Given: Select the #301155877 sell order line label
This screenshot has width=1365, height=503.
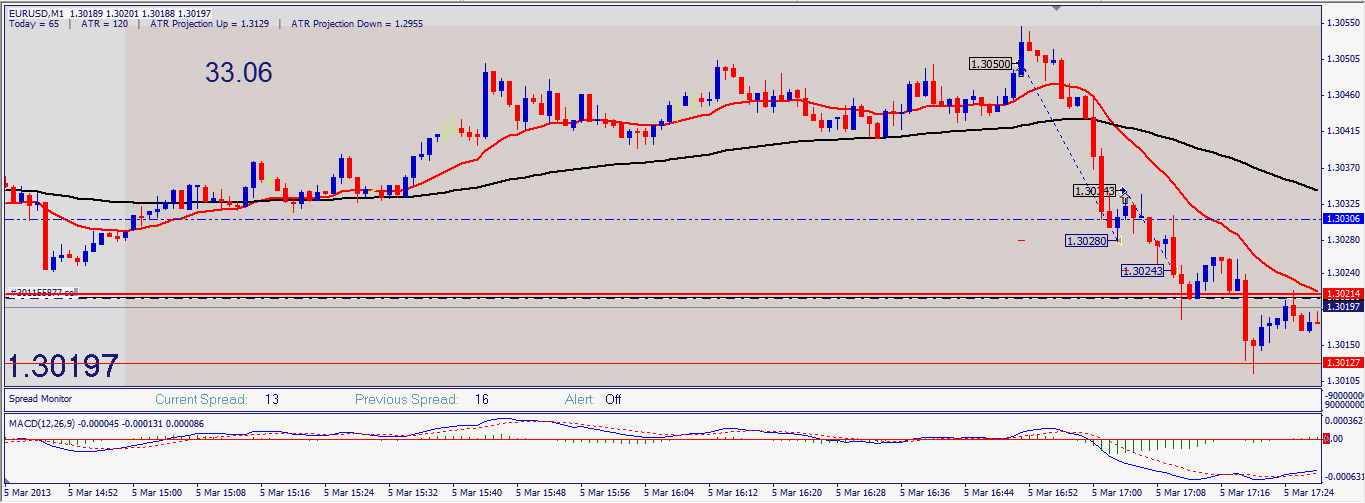Looking at the screenshot, I should [x=43, y=293].
